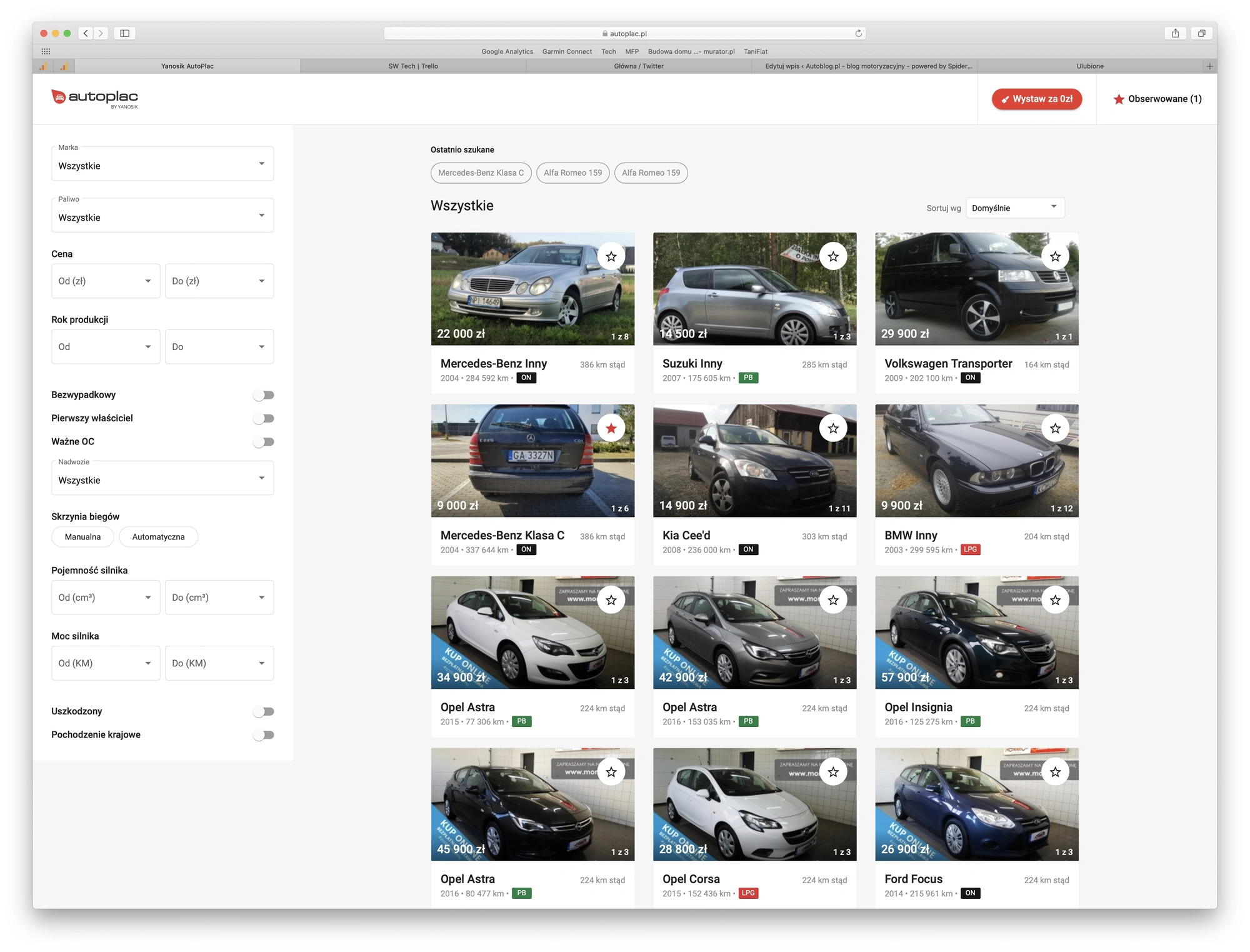Select Automatyczna gearbox option

pos(158,537)
